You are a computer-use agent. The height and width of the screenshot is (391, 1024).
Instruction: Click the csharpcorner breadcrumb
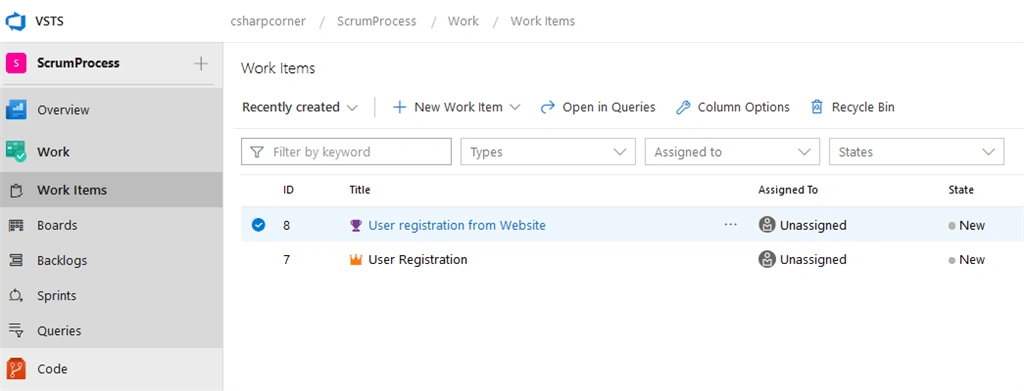click(x=268, y=21)
